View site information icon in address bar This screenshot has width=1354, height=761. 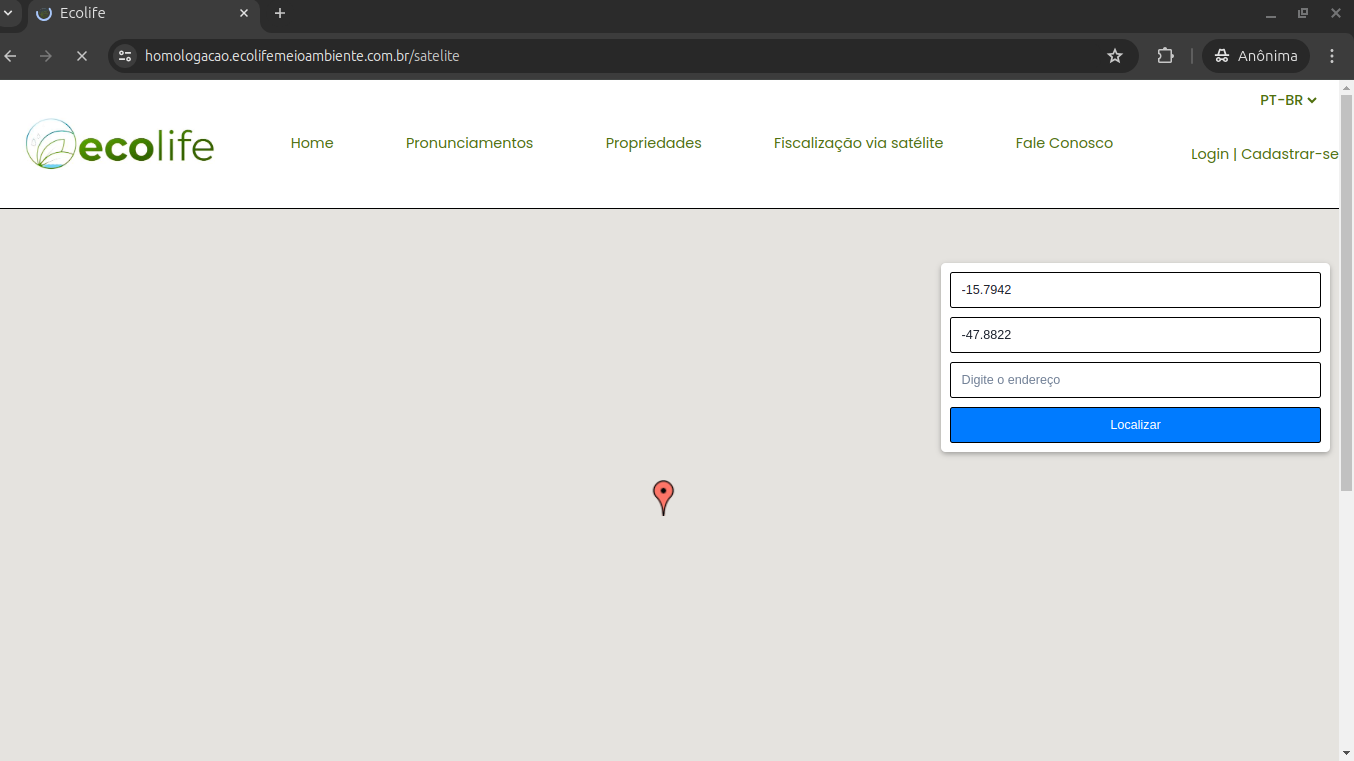(125, 56)
